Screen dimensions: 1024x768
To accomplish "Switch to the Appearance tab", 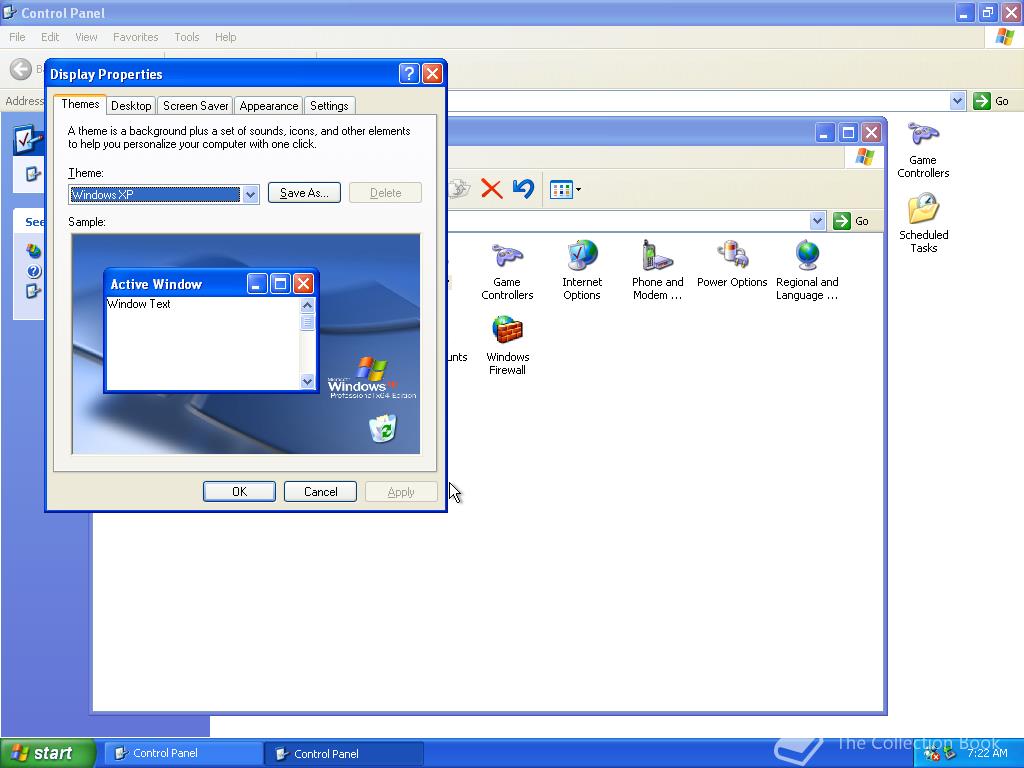I will coord(268,106).
